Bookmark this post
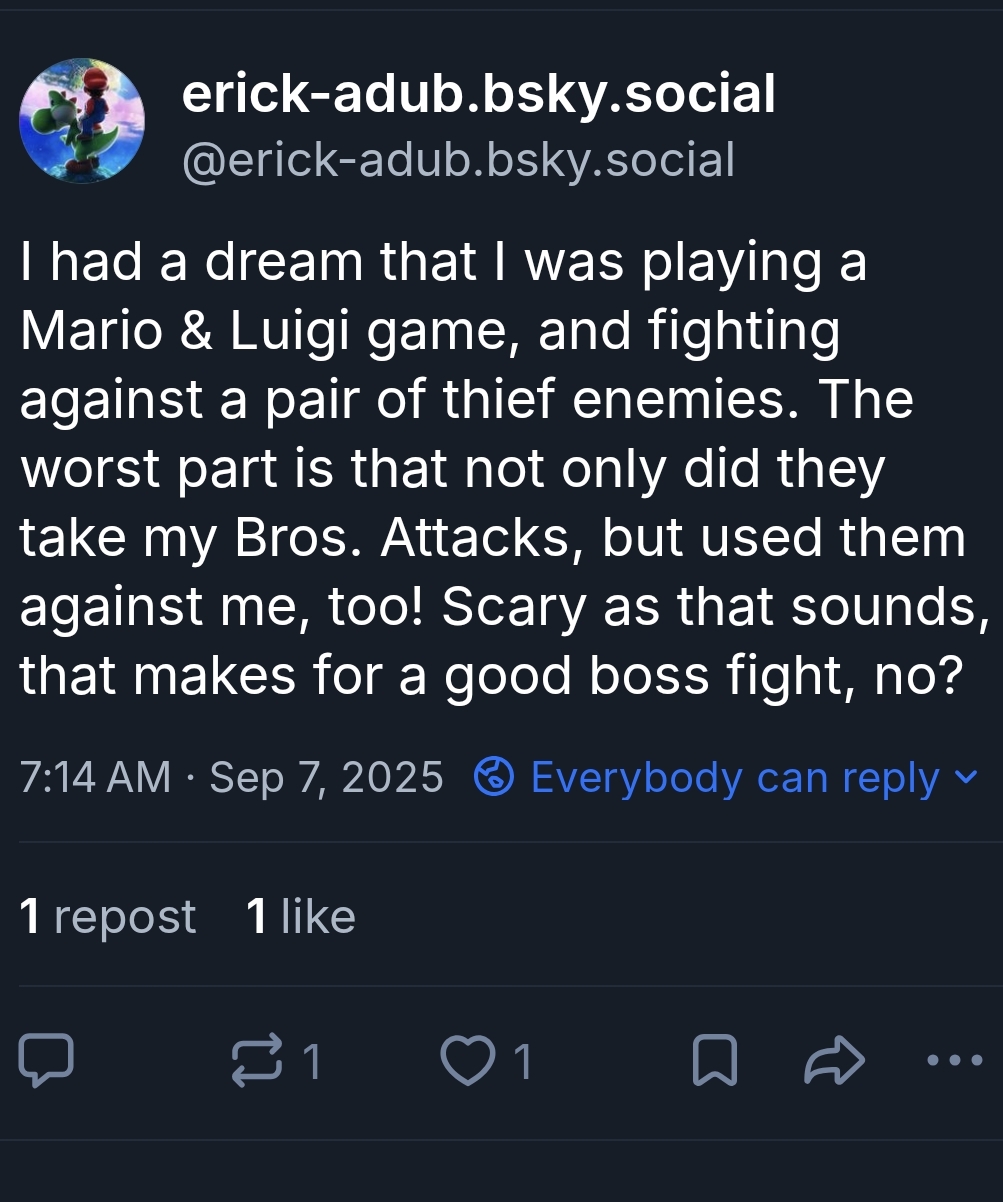 point(715,1062)
